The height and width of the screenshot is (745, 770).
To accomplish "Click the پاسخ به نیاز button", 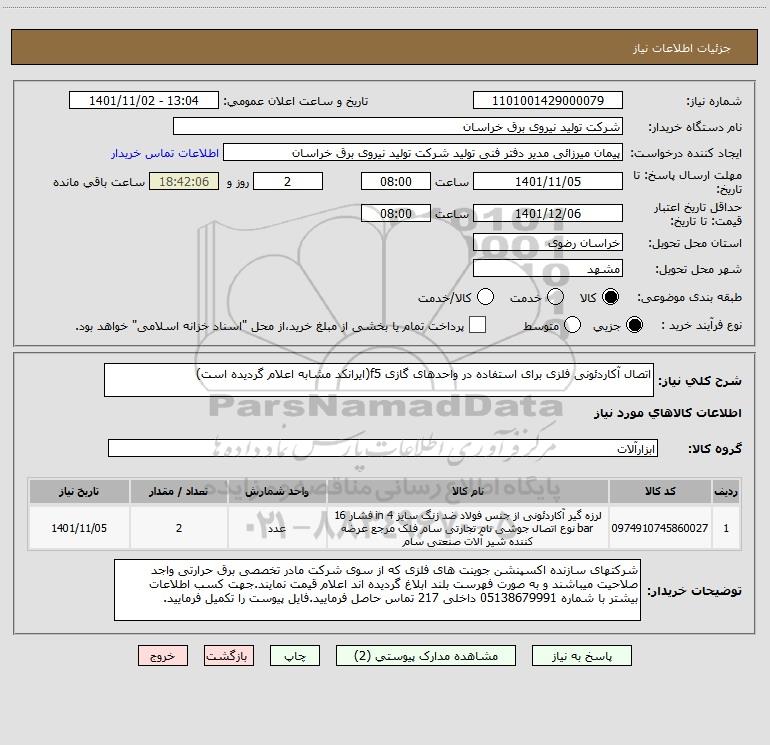I will (x=582, y=656).
